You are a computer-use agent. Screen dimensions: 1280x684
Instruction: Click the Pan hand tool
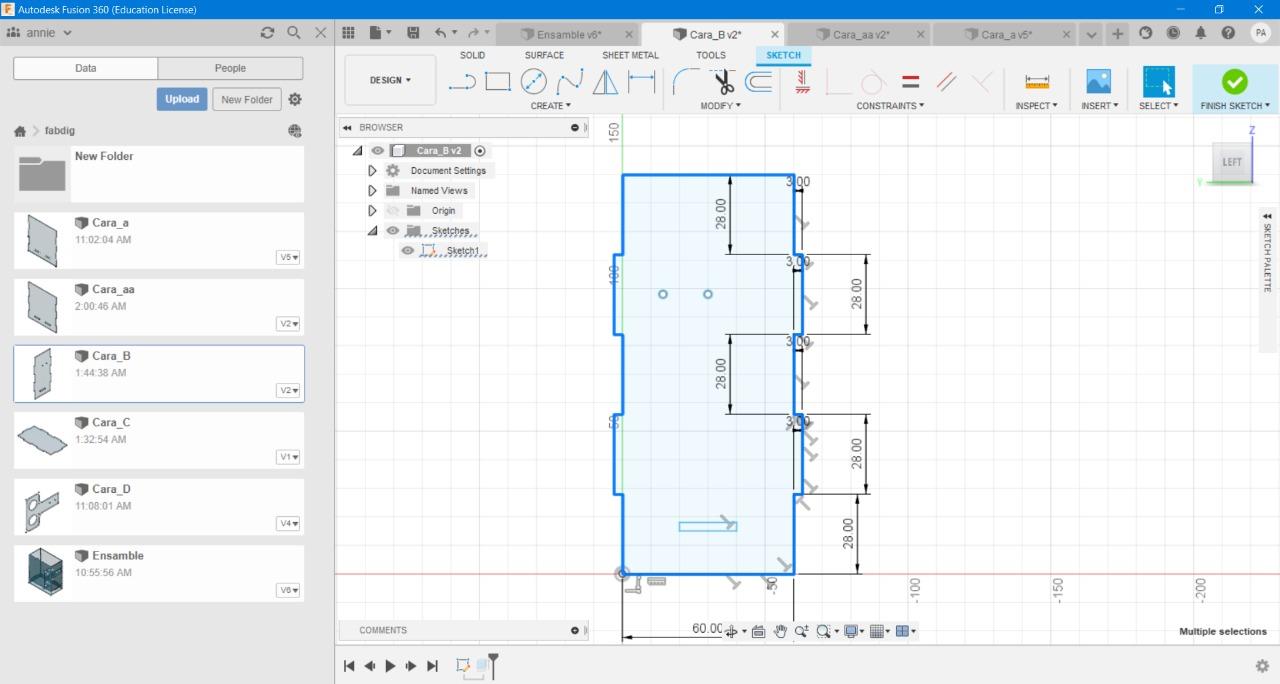coord(780,631)
